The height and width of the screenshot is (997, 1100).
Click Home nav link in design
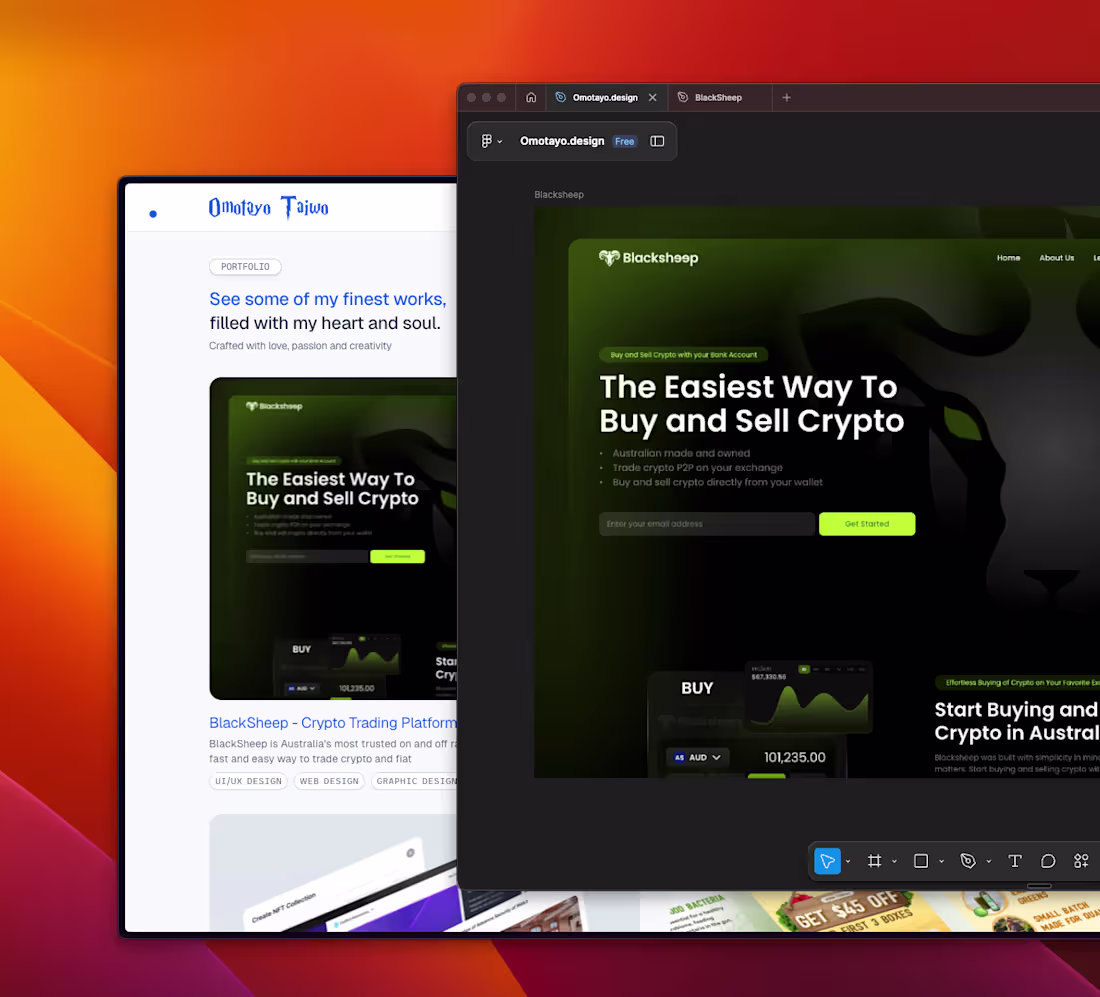[x=1009, y=258]
